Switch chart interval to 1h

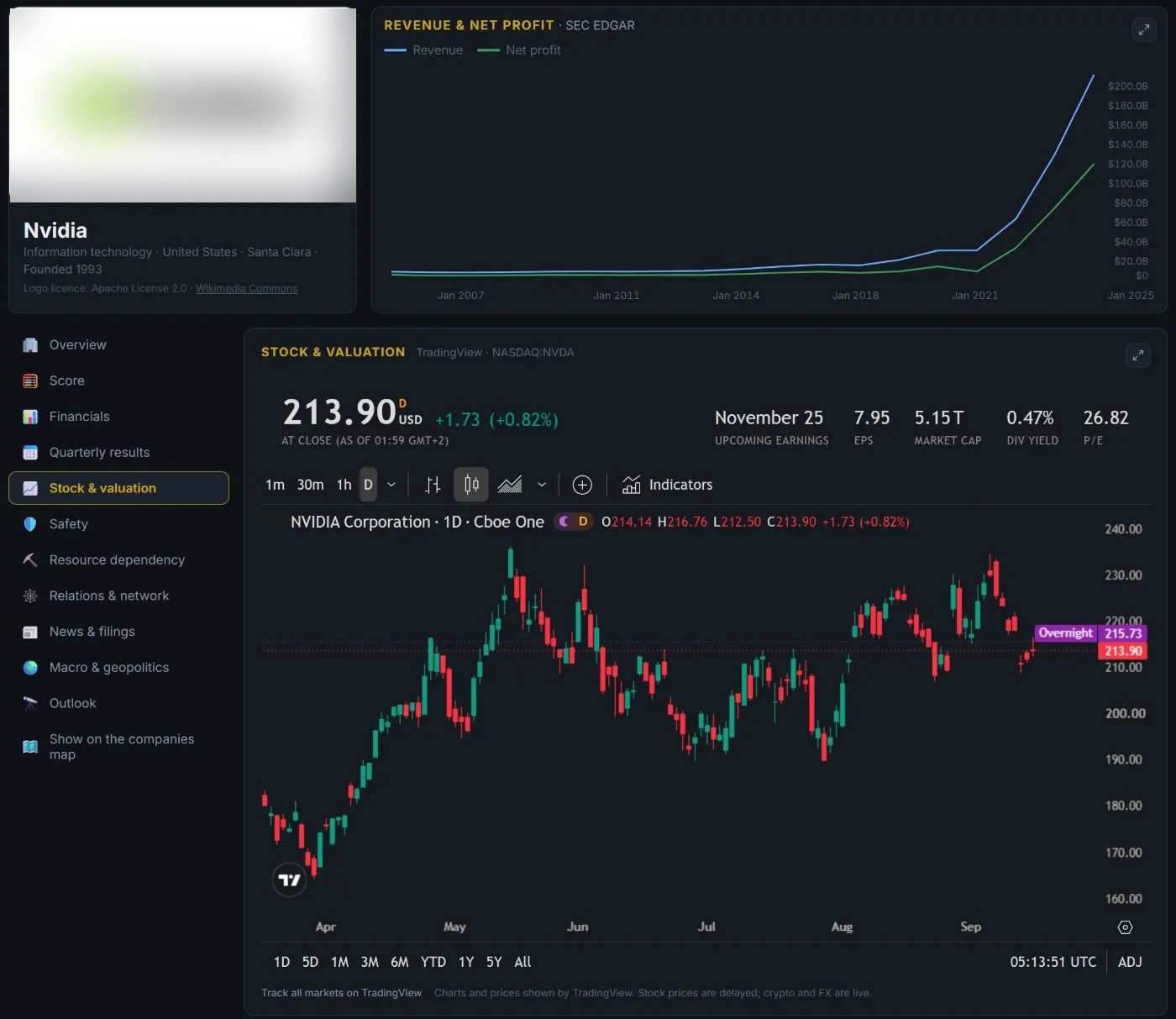344,485
